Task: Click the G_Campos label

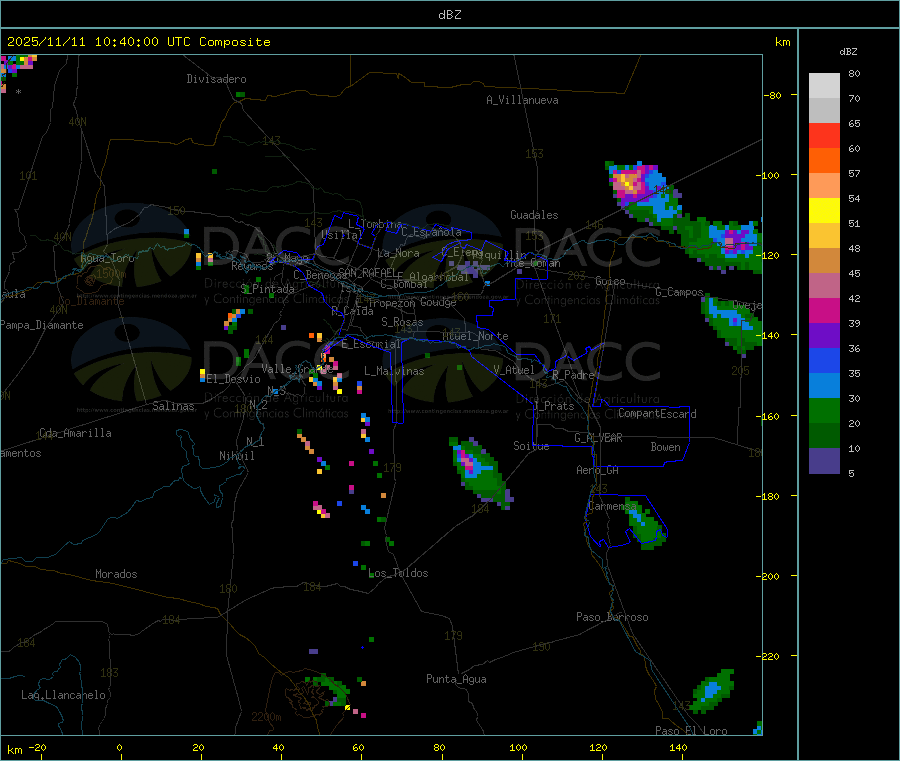Action: 680,292
